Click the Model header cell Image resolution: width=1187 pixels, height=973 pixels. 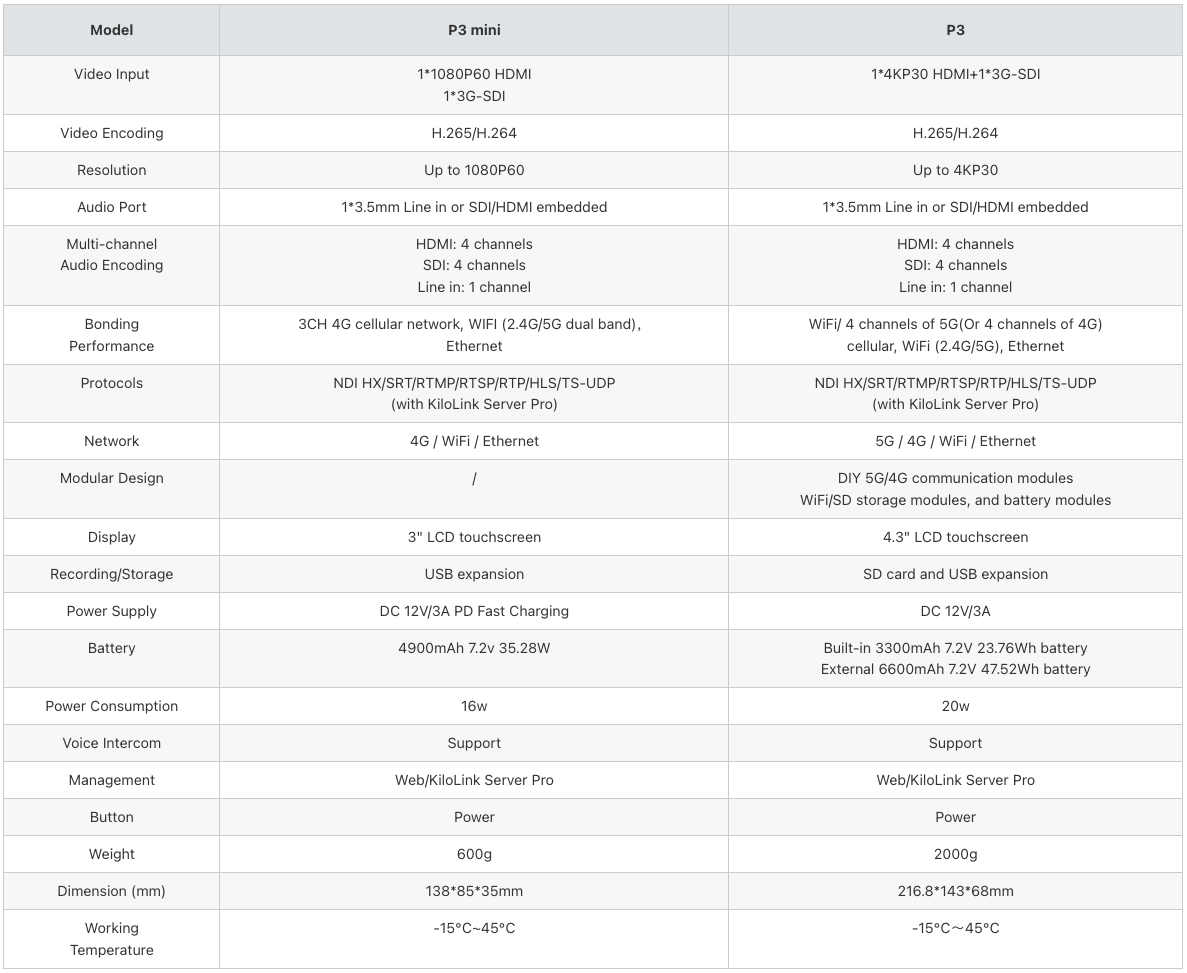[x=112, y=30]
